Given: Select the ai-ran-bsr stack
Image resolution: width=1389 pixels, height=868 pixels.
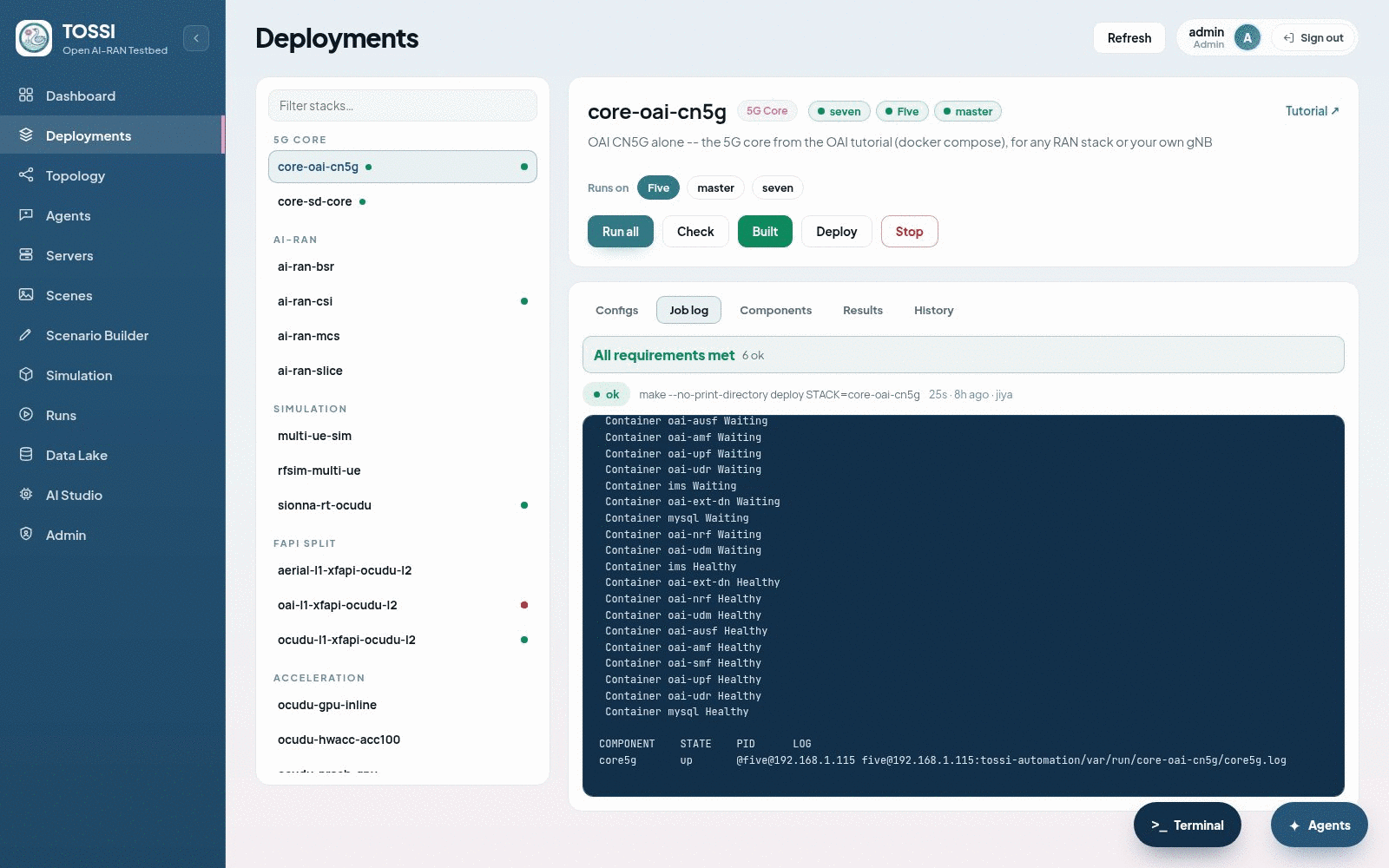Looking at the screenshot, I should 403,266.
